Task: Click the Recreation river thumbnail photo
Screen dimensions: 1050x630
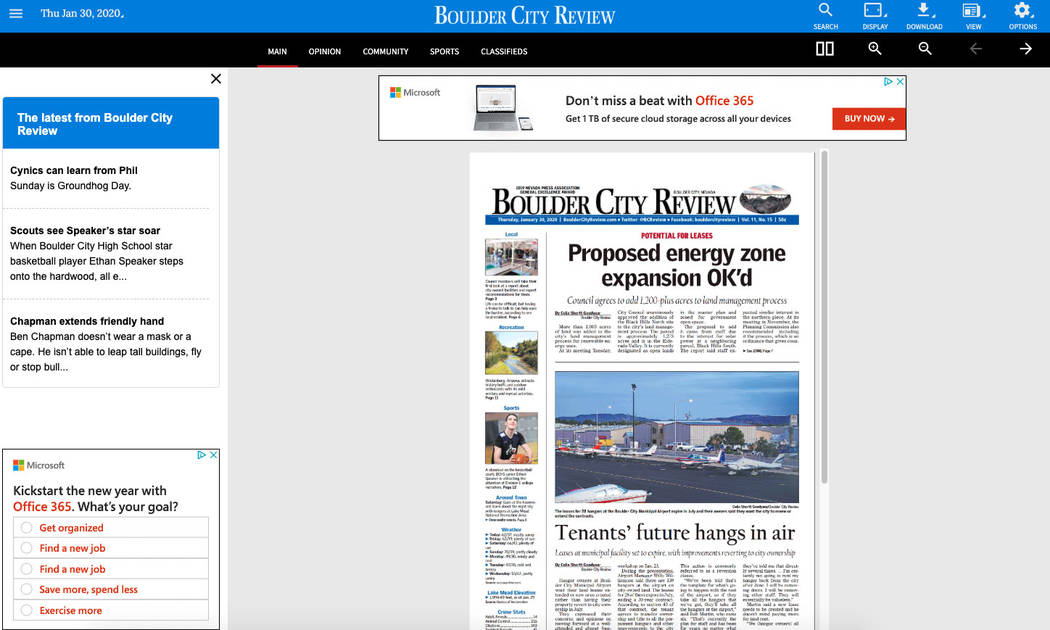Action: (511, 352)
